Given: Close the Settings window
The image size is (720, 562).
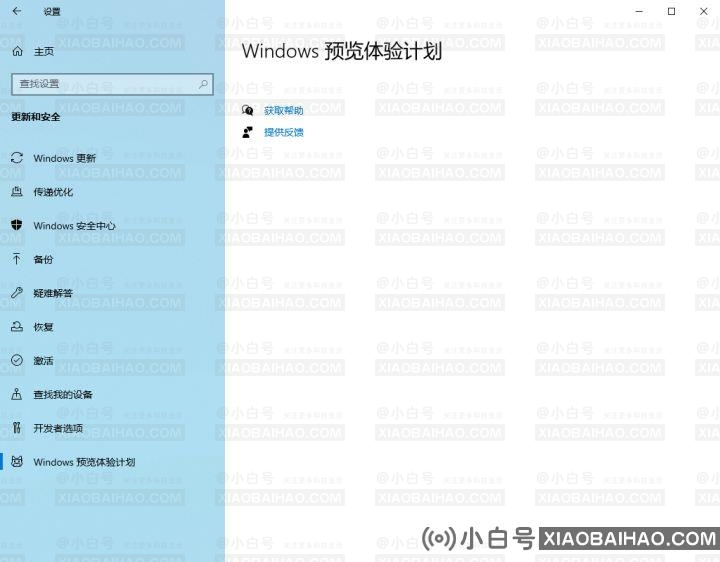Looking at the screenshot, I should (703, 11).
